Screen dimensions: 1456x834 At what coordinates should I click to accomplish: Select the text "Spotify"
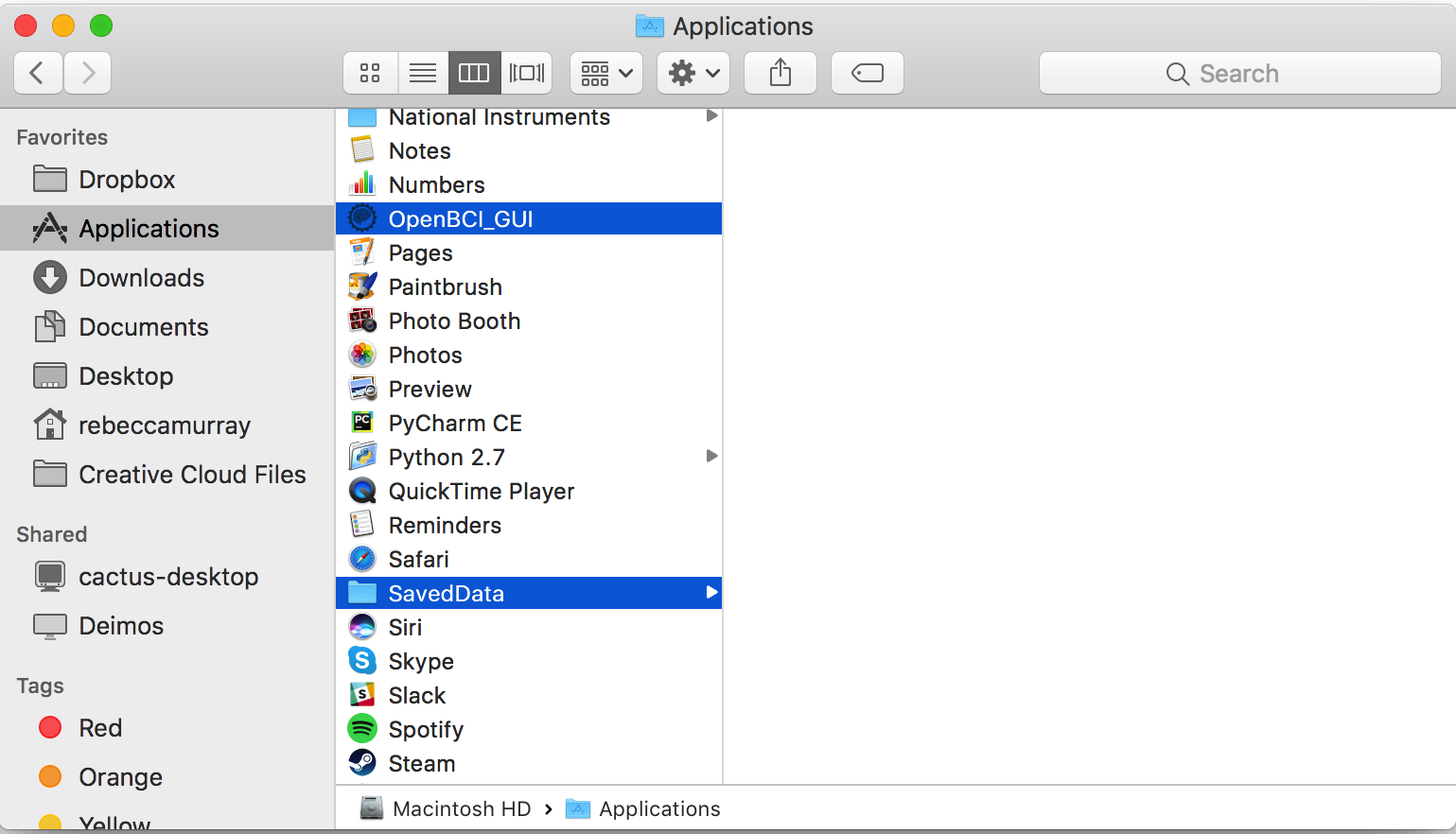[x=426, y=730]
